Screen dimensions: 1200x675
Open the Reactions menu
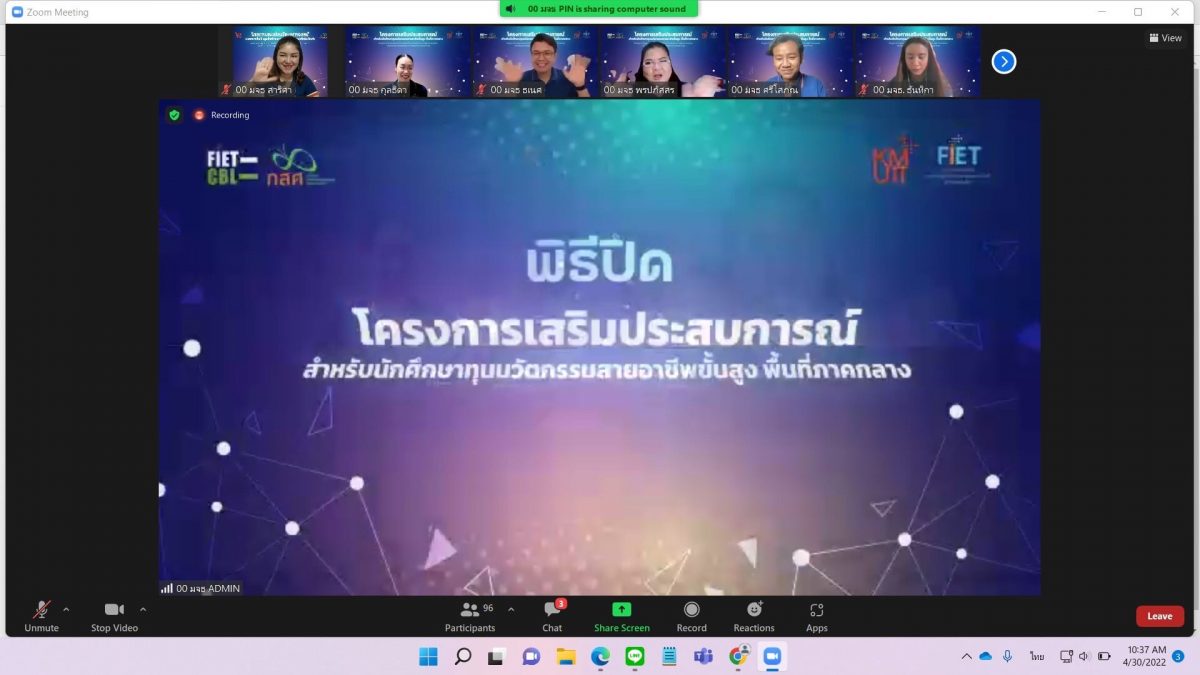[754, 616]
